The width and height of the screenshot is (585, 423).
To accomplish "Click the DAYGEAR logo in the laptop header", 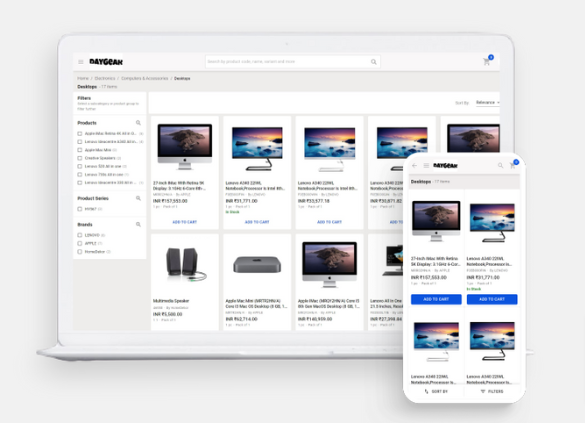I will point(106,62).
